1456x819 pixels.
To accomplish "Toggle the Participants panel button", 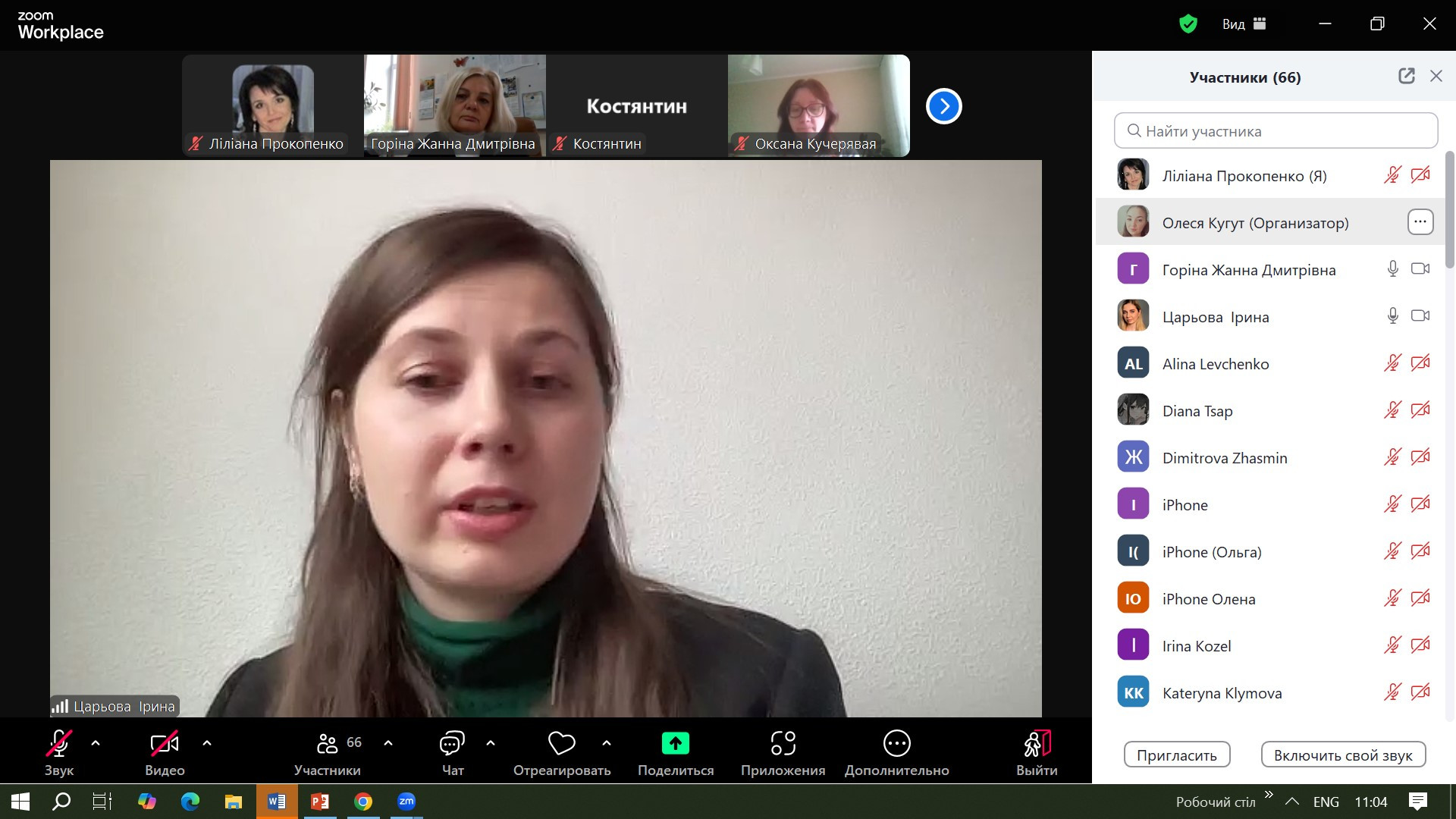I will (328, 744).
